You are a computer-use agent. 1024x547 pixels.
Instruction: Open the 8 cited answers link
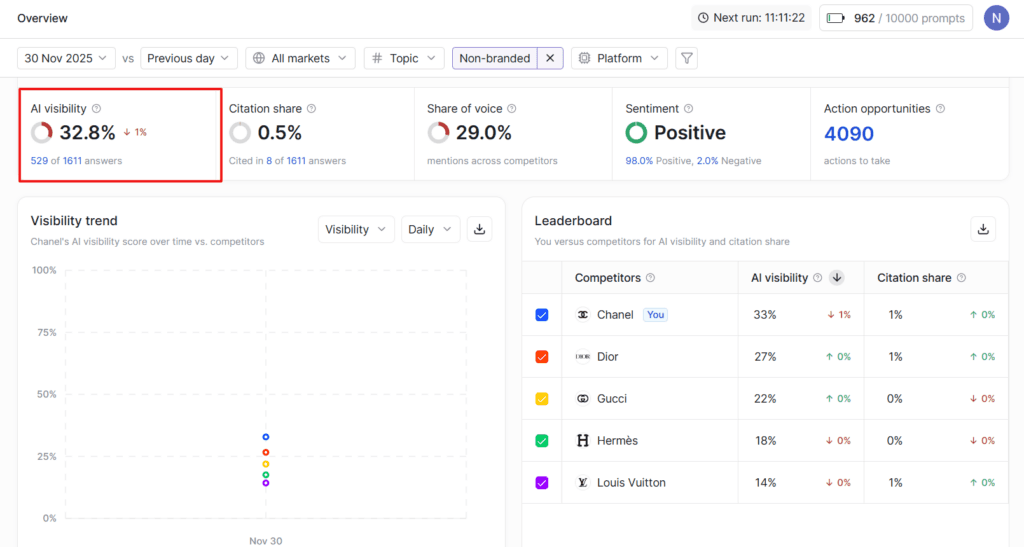pos(269,161)
